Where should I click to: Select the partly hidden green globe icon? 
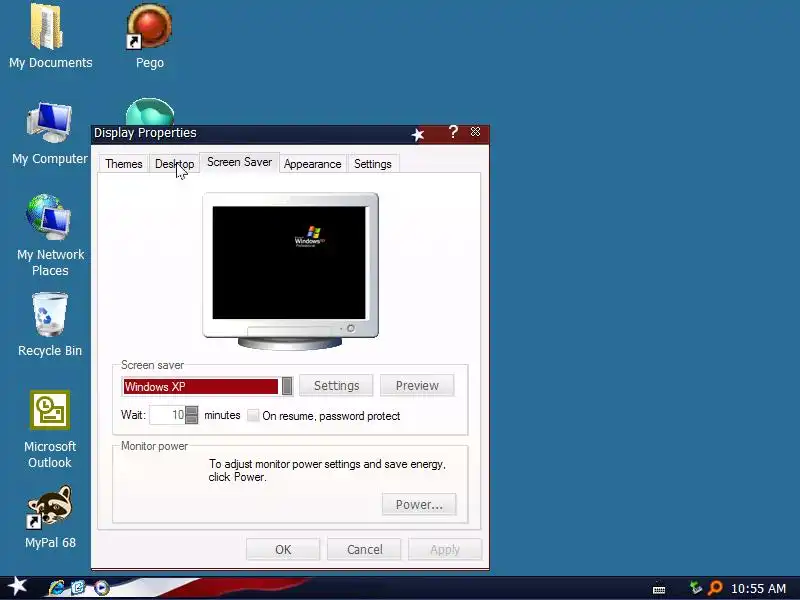pos(150,111)
